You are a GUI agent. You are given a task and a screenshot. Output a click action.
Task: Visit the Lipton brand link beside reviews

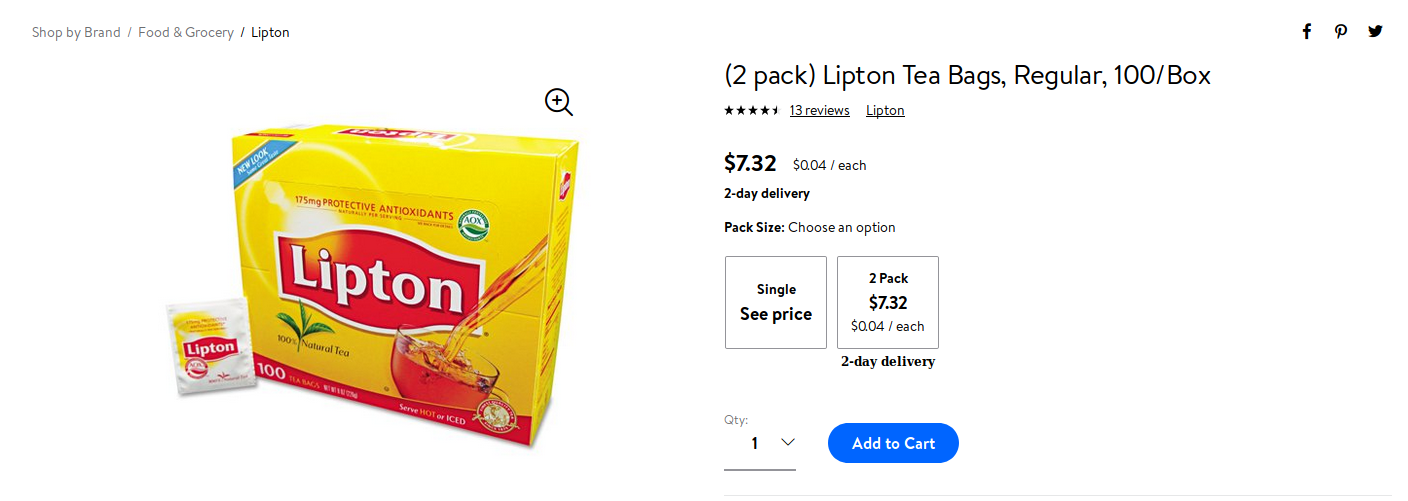(x=885, y=110)
